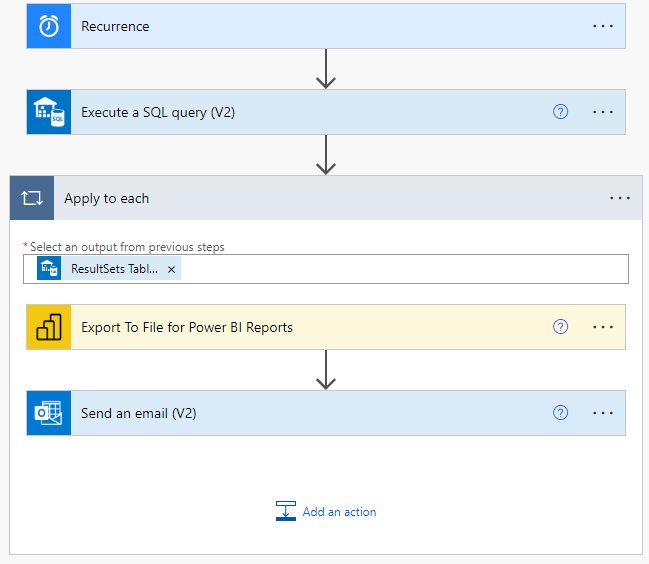Screen dimensions: 649x564
Task: Expand Export To File for Power BI Reports
Action: click(326, 327)
